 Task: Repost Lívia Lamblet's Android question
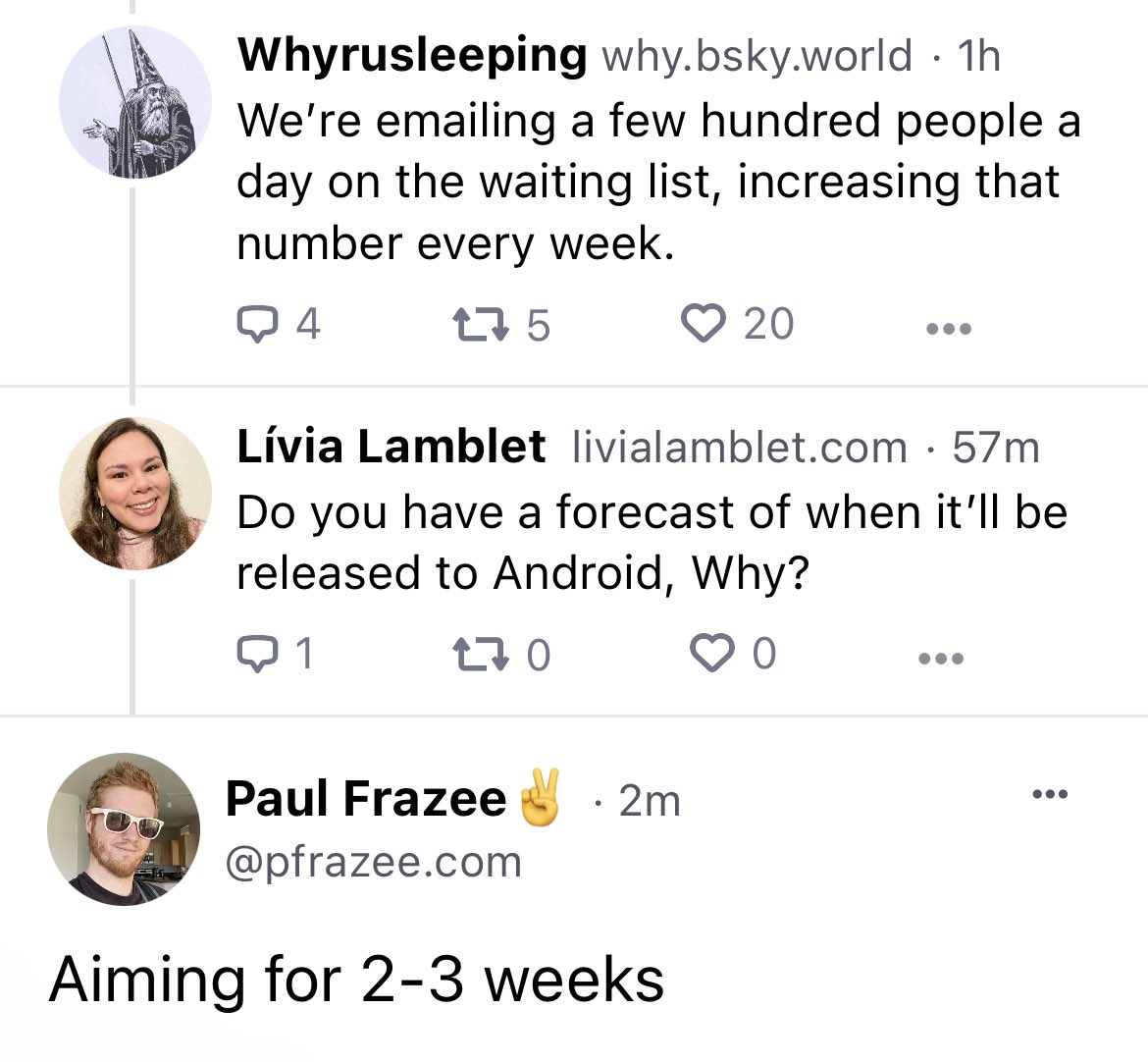(478, 654)
